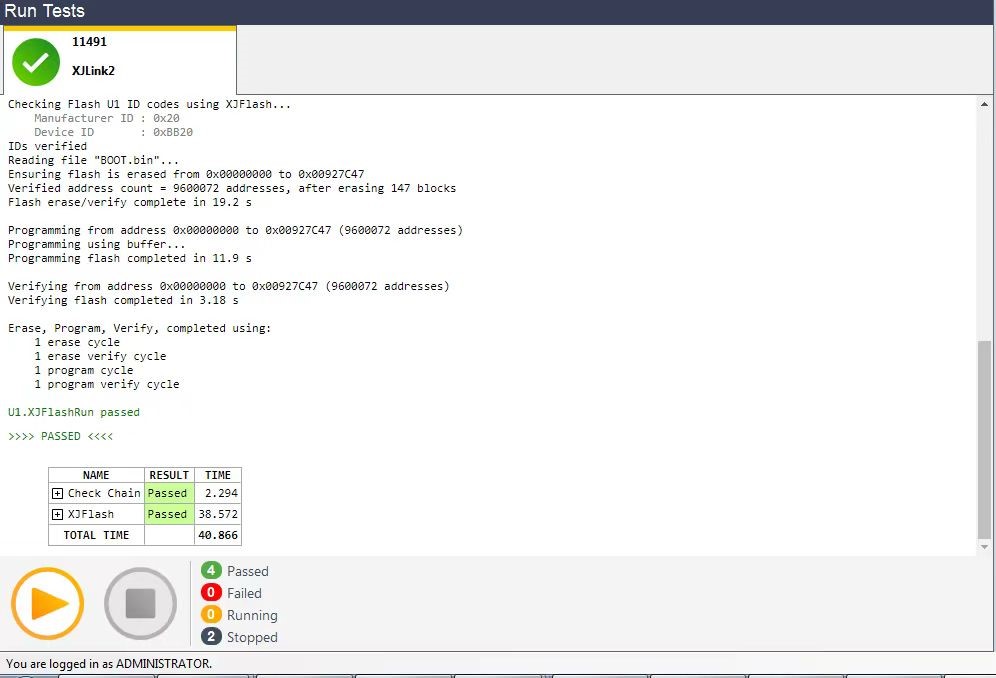The image size is (996, 678).
Task: Click the output vertical scrollbar thumb
Action: tap(984, 439)
